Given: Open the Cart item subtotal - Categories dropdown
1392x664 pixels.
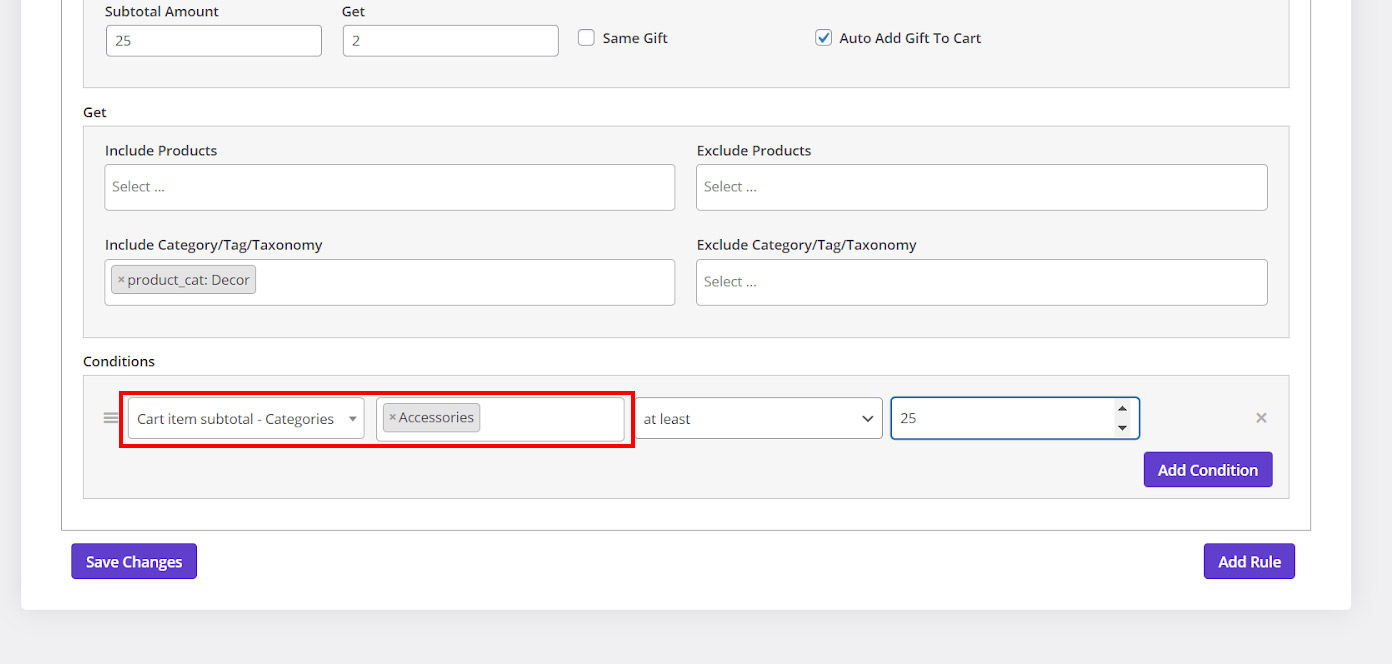Looking at the screenshot, I should coord(245,419).
